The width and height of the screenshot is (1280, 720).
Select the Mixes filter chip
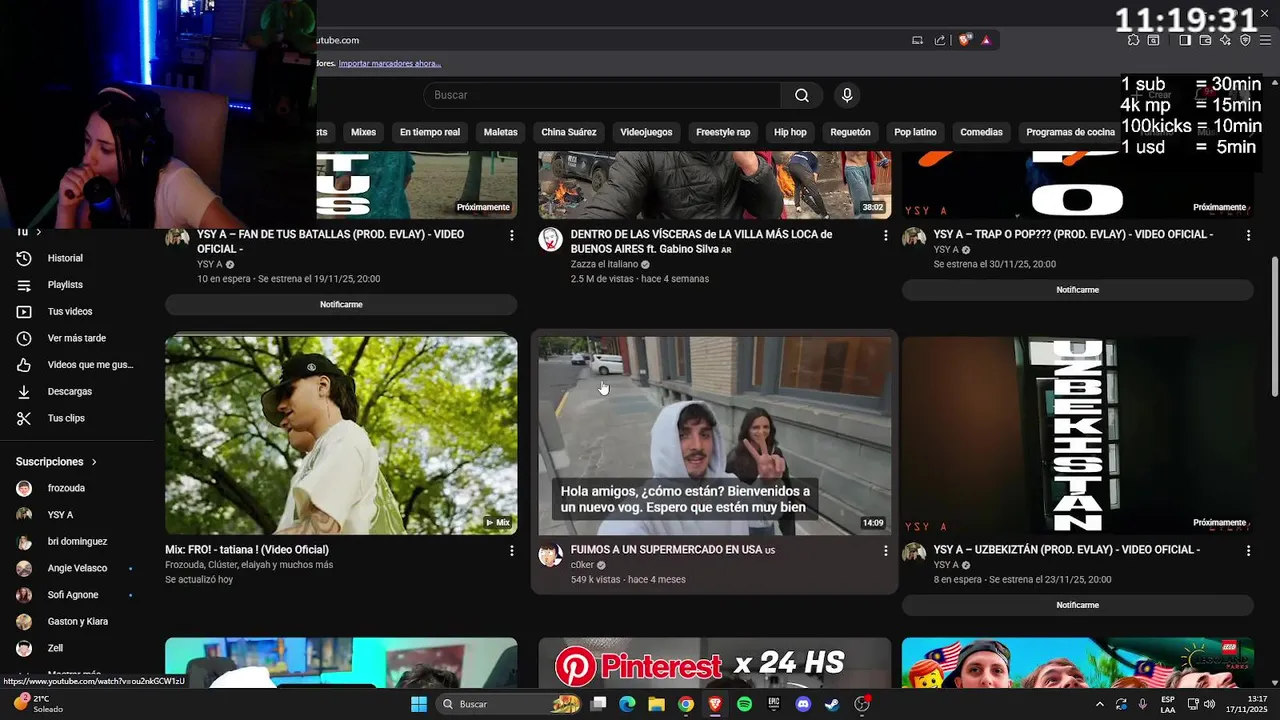click(x=363, y=132)
